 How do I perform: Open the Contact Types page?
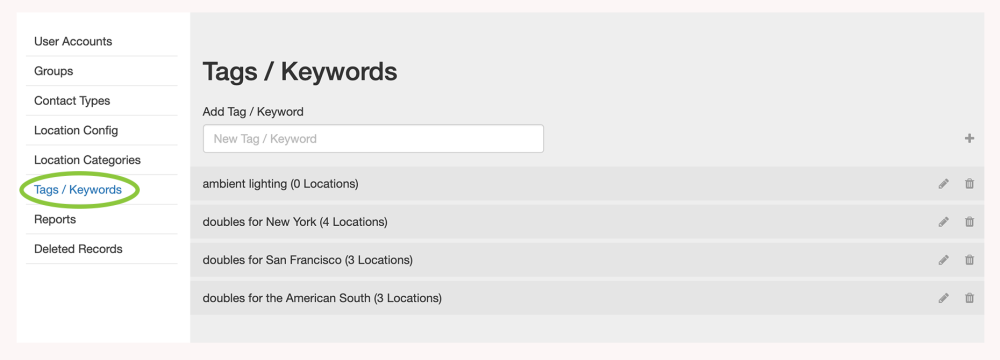click(x=72, y=101)
